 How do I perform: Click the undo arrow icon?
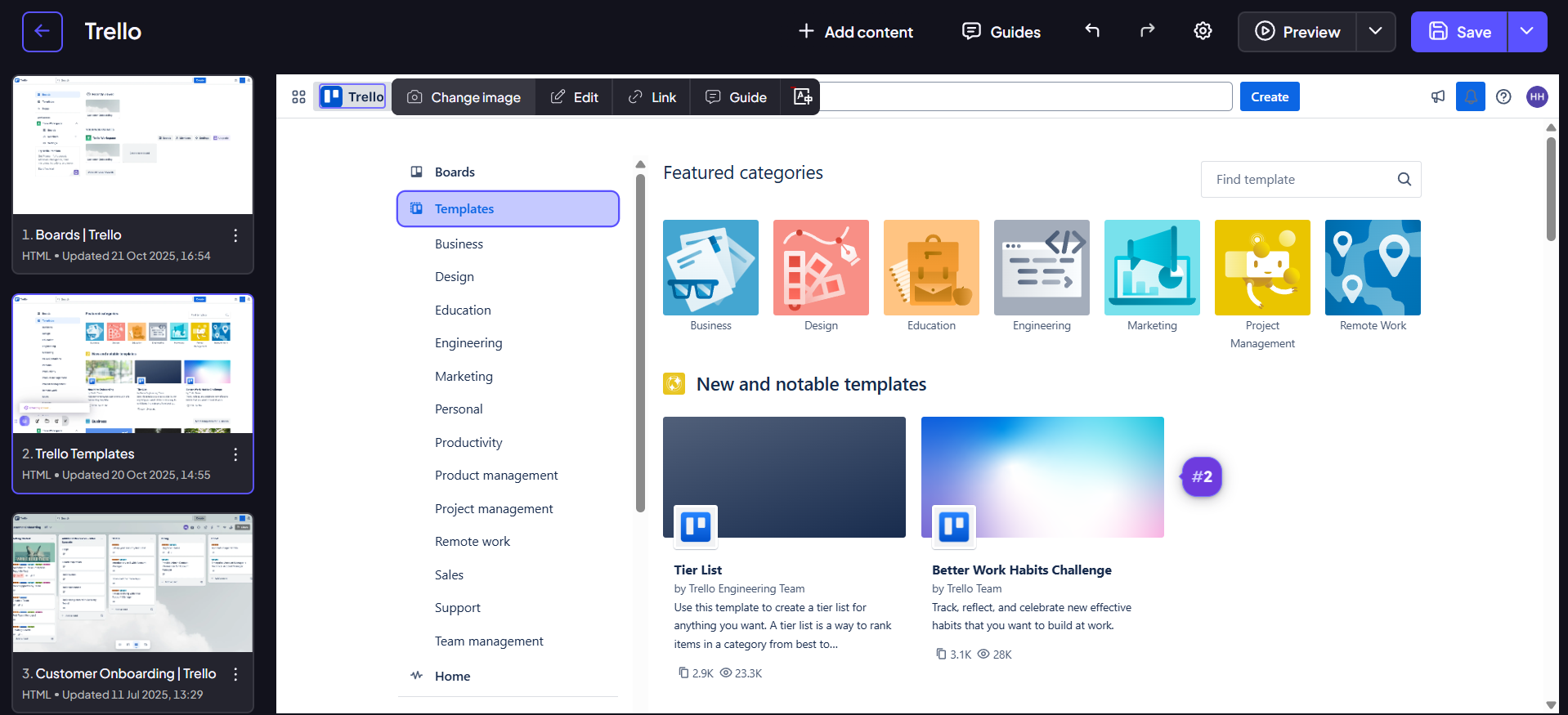click(1092, 31)
